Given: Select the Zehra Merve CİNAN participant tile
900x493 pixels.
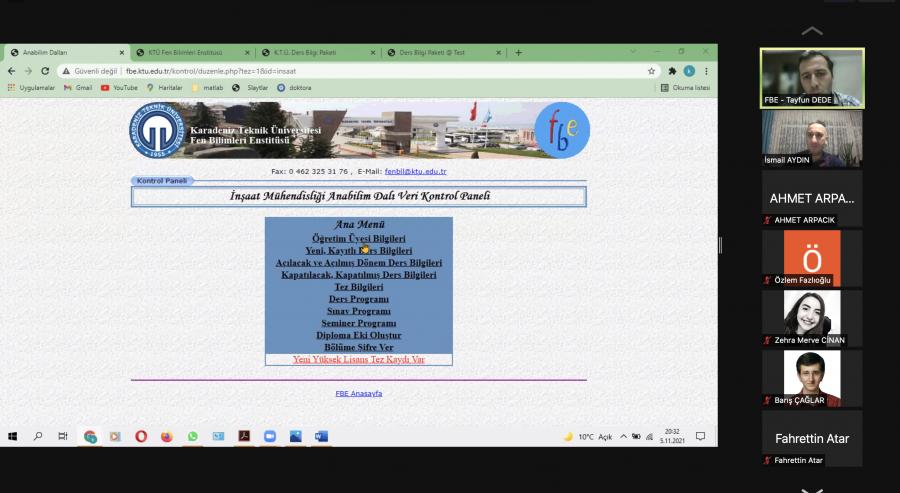Looking at the screenshot, I should click(812, 319).
